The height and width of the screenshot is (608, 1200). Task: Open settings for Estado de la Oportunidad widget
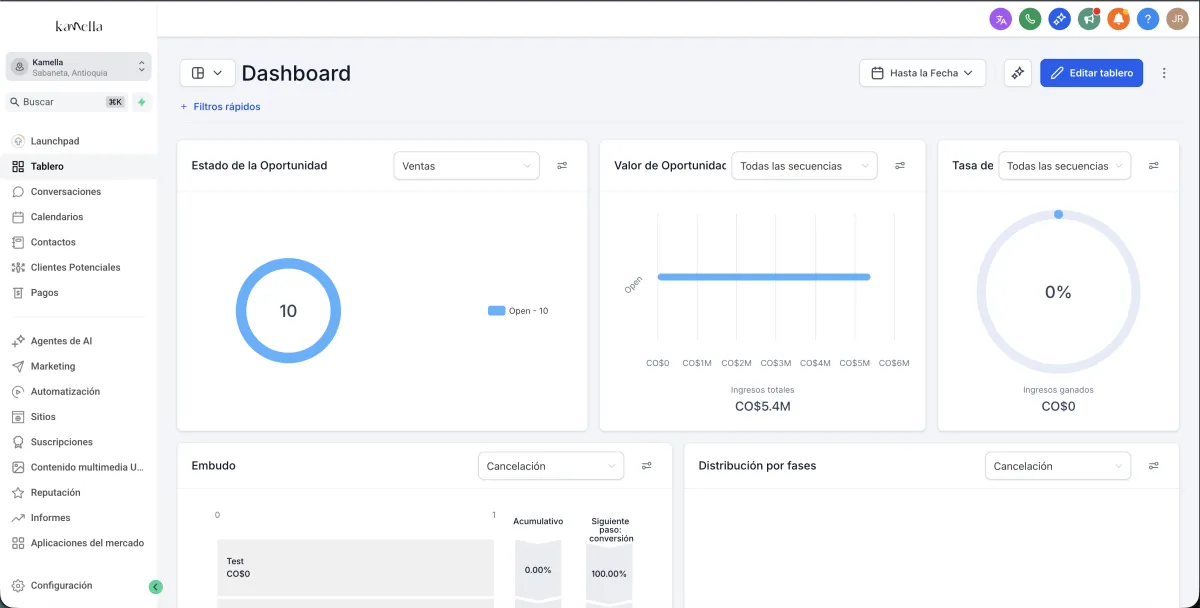(x=562, y=166)
